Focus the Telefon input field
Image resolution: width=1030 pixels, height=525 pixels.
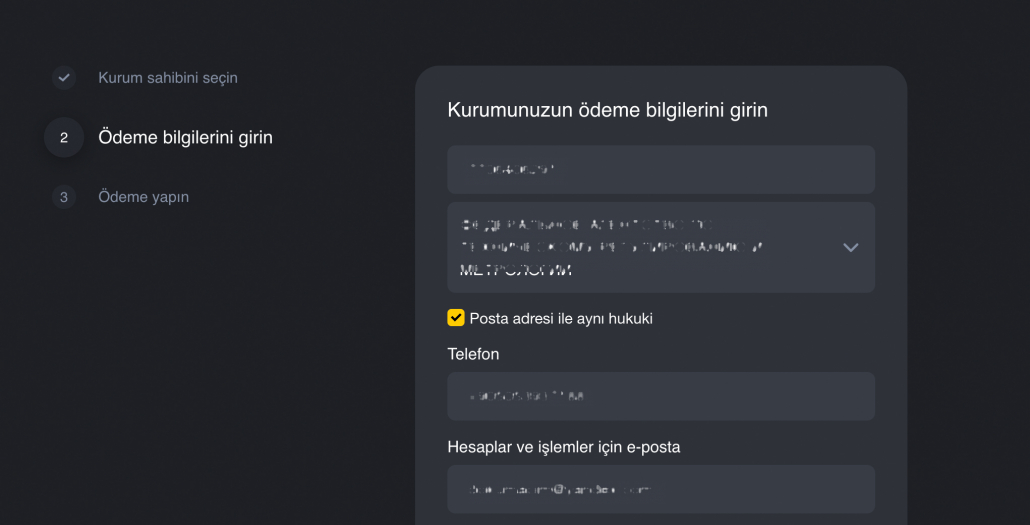click(x=660, y=396)
